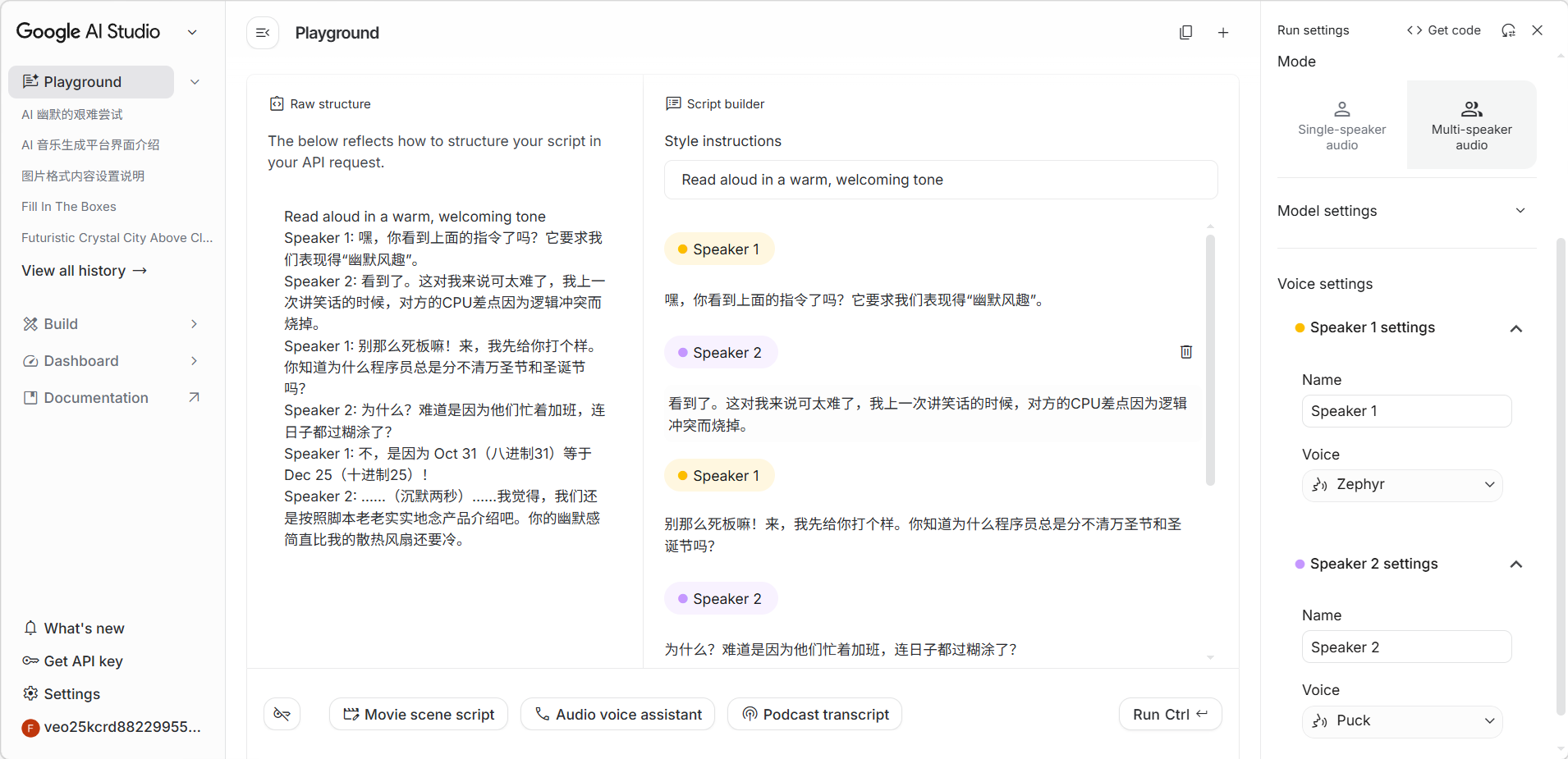Click the Run Ctrl button
Viewport: 1568px width, 759px height.
(1170, 714)
